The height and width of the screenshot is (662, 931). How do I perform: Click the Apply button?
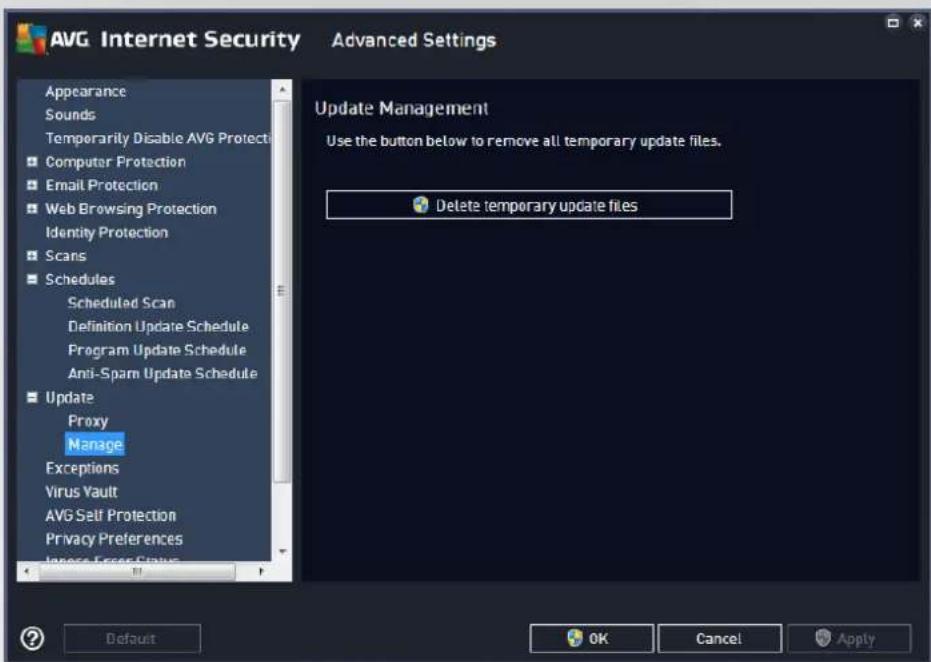click(x=848, y=639)
